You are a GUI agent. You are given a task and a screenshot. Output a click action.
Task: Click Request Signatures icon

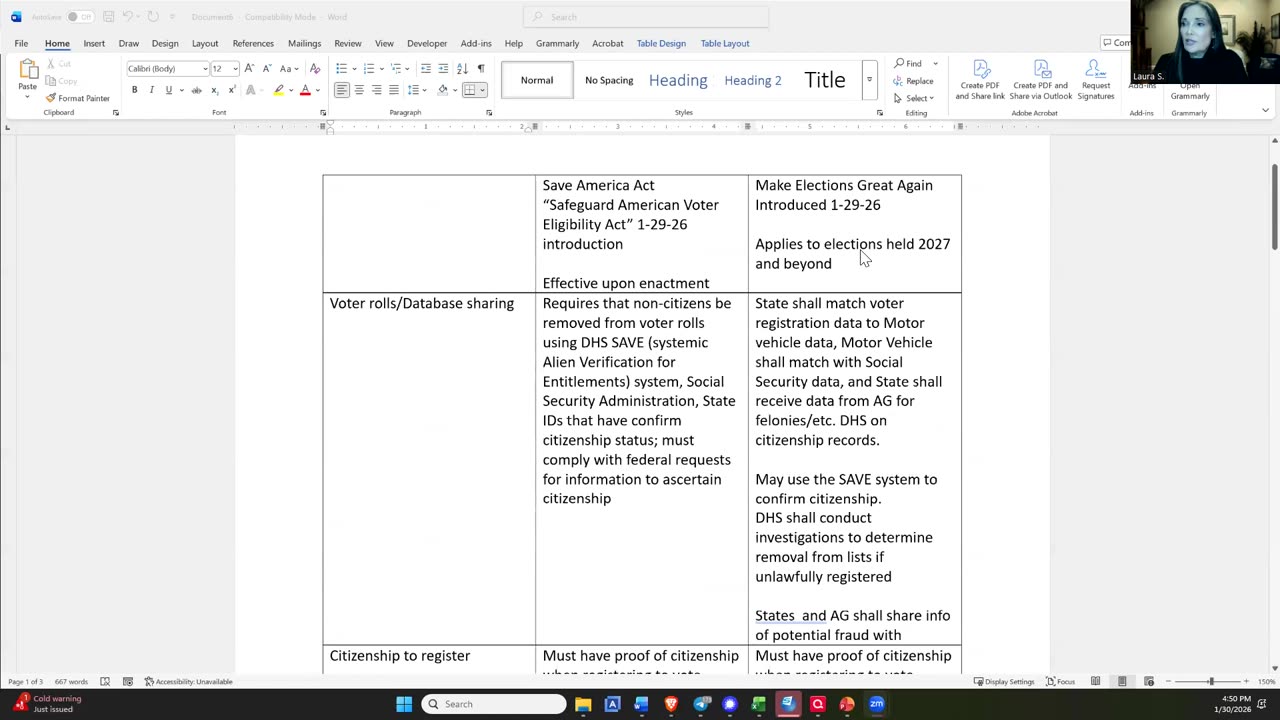coord(1096,80)
